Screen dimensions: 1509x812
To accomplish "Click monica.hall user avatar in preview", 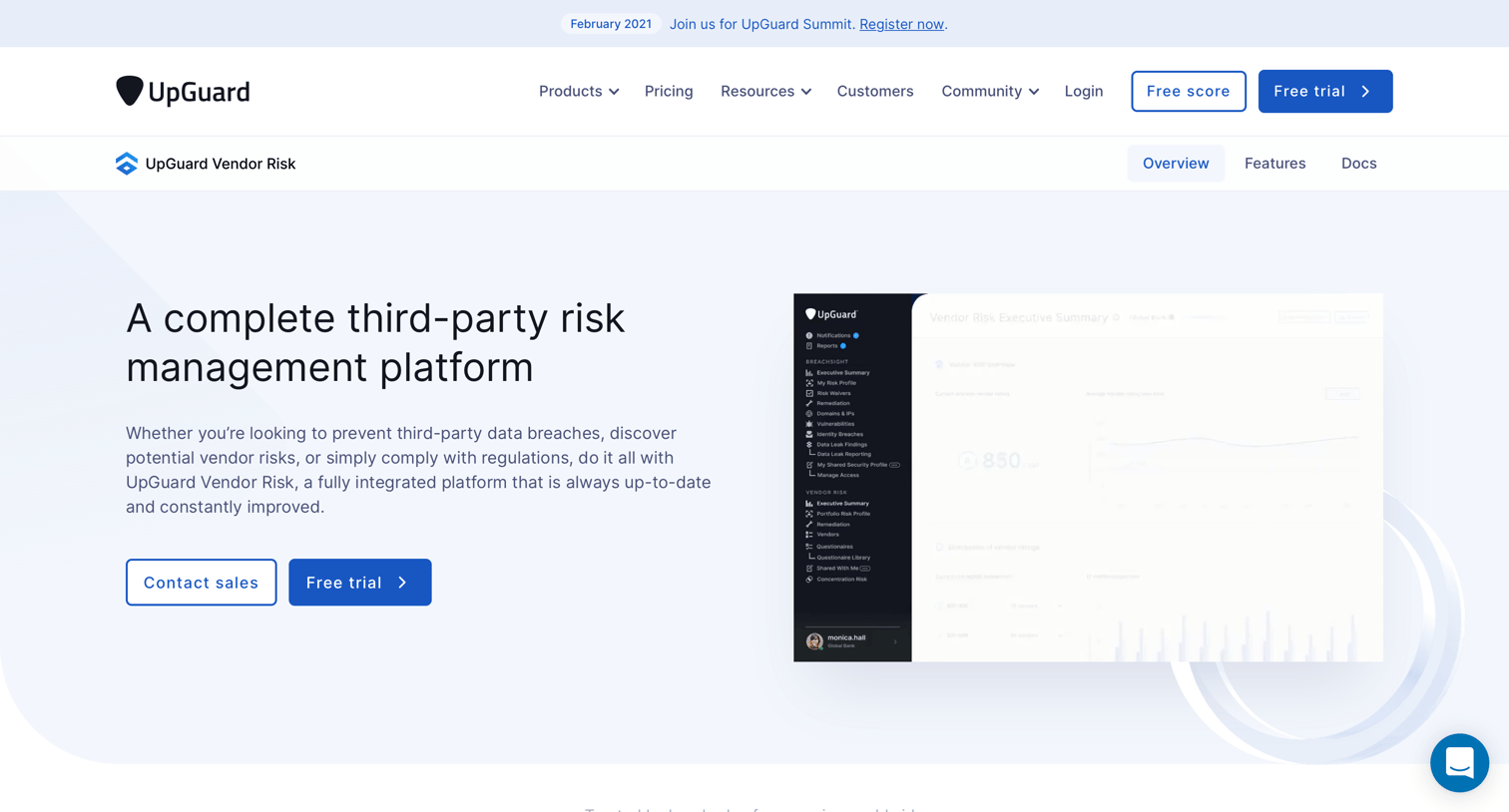I will point(814,641).
